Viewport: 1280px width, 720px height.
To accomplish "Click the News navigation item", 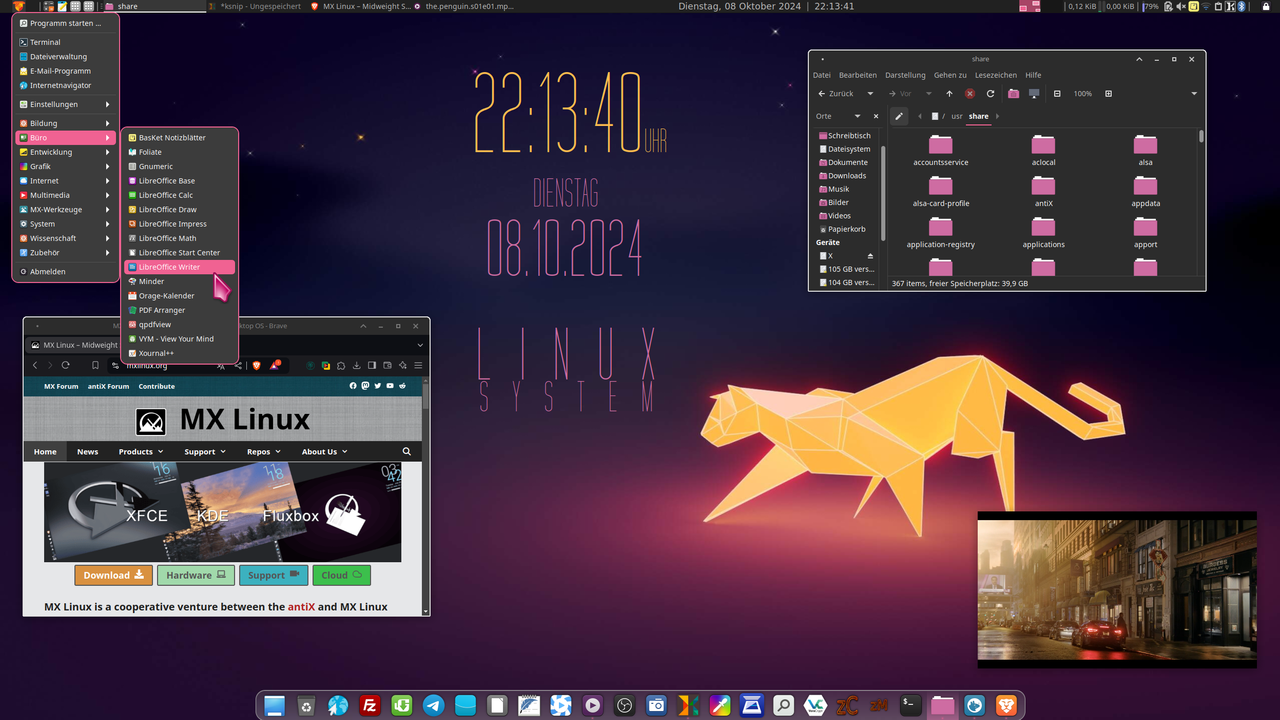I will click(x=88, y=452).
